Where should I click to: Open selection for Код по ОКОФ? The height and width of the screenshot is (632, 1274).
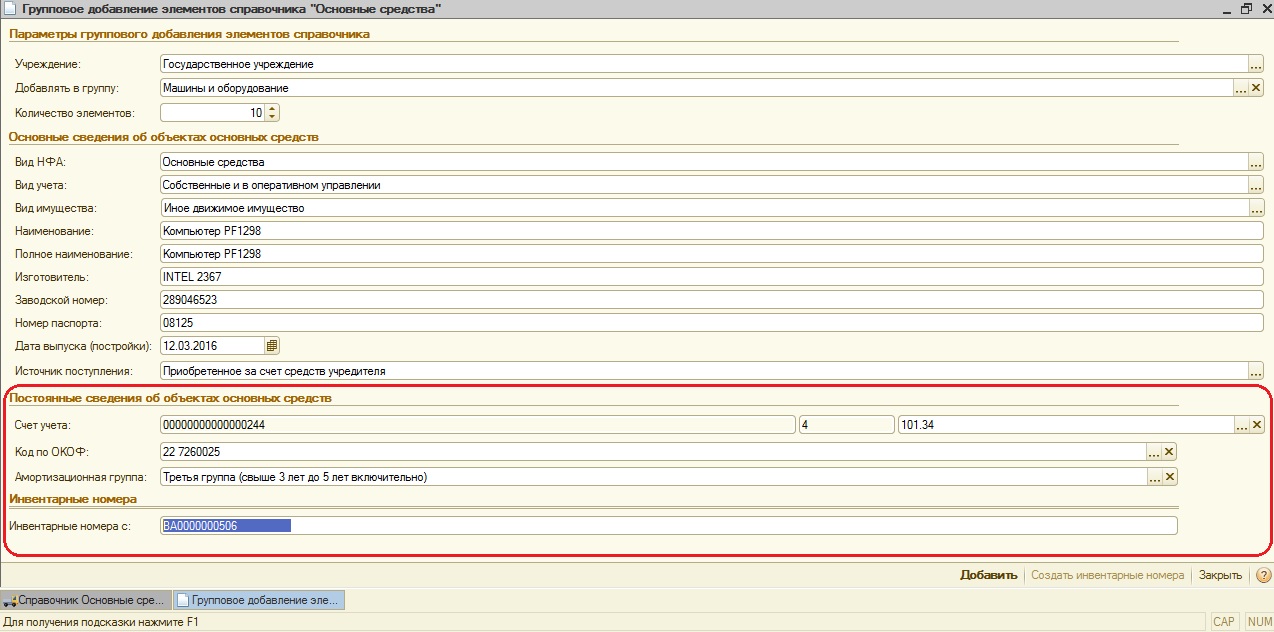point(1153,451)
